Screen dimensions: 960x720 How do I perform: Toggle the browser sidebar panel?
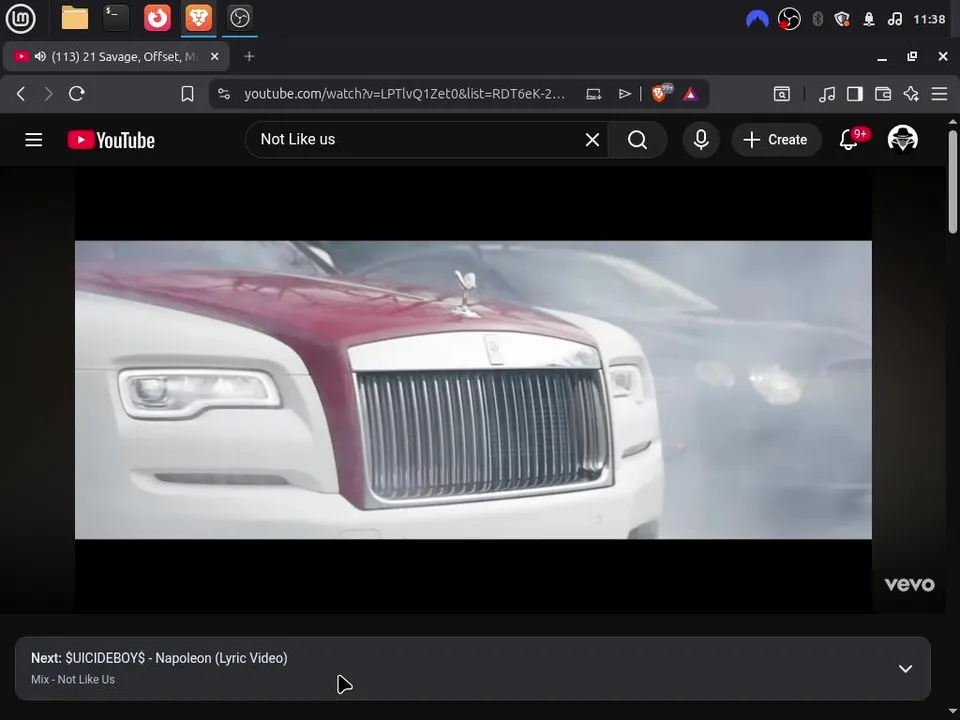click(855, 94)
